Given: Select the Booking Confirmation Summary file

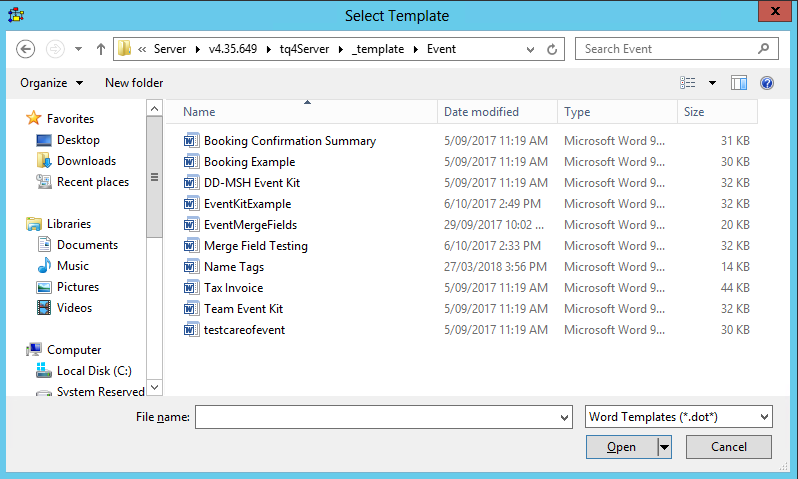Looking at the screenshot, I should pyautogui.click(x=289, y=141).
